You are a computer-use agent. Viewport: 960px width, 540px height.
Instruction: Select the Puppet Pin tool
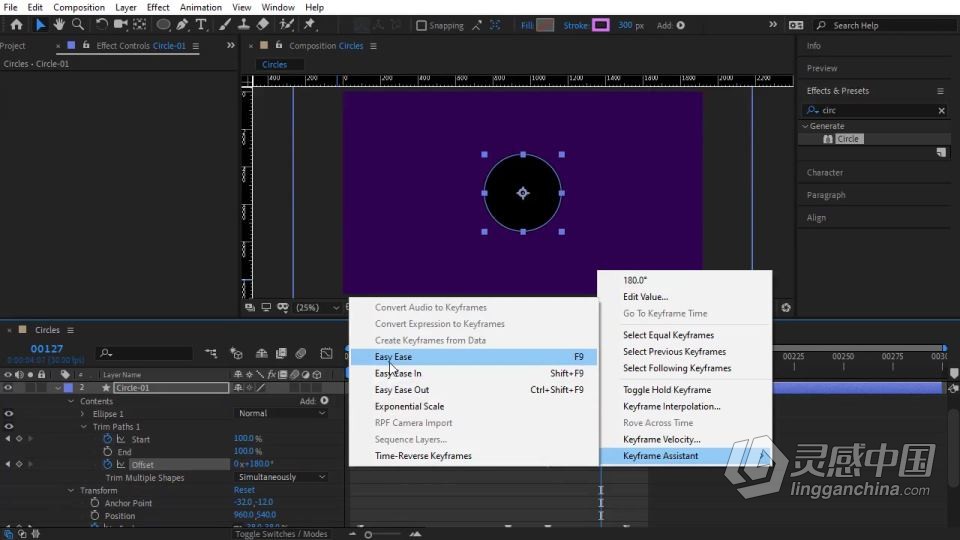pos(309,24)
